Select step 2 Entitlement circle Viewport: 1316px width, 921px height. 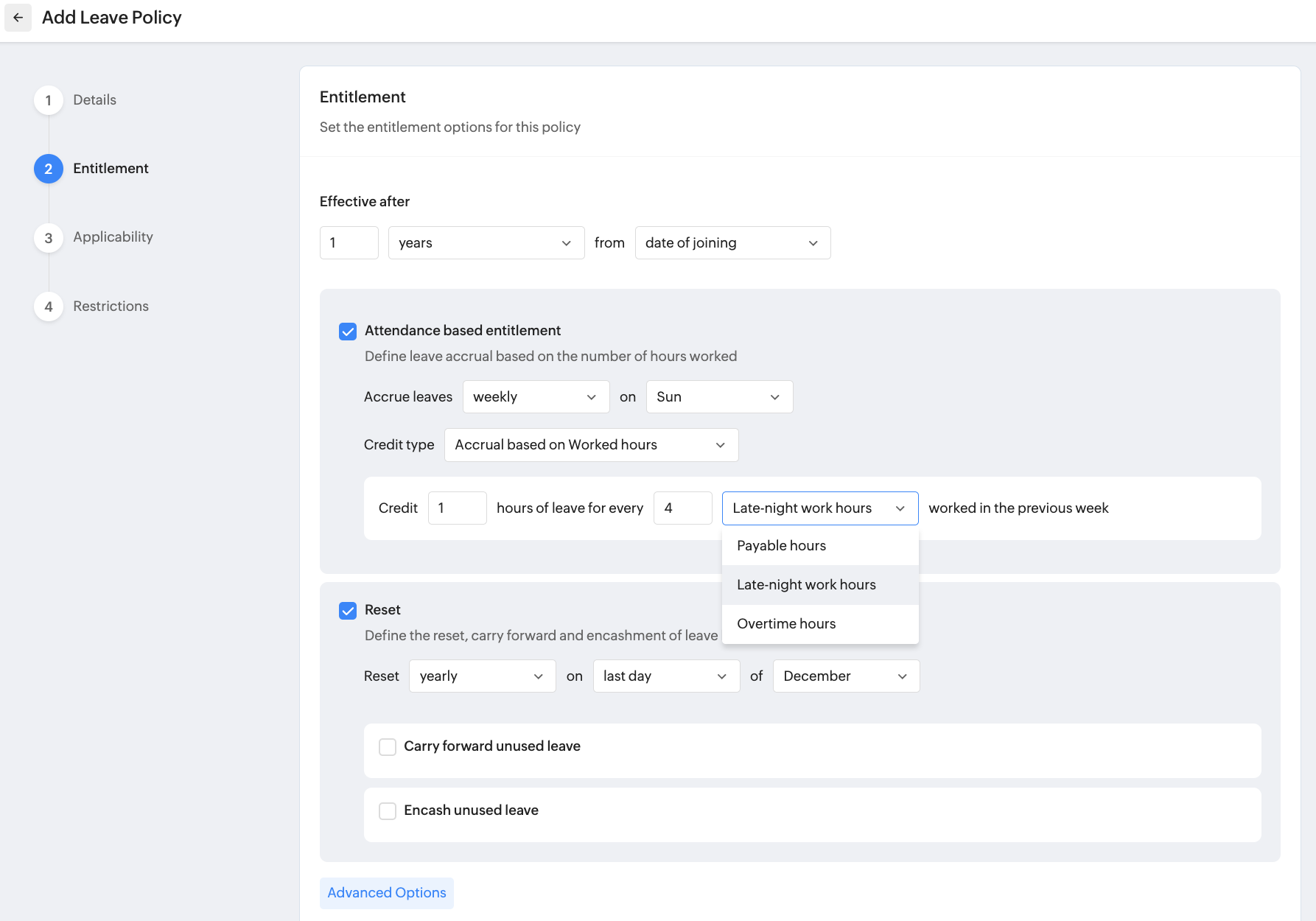pyautogui.click(x=49, y=169)
